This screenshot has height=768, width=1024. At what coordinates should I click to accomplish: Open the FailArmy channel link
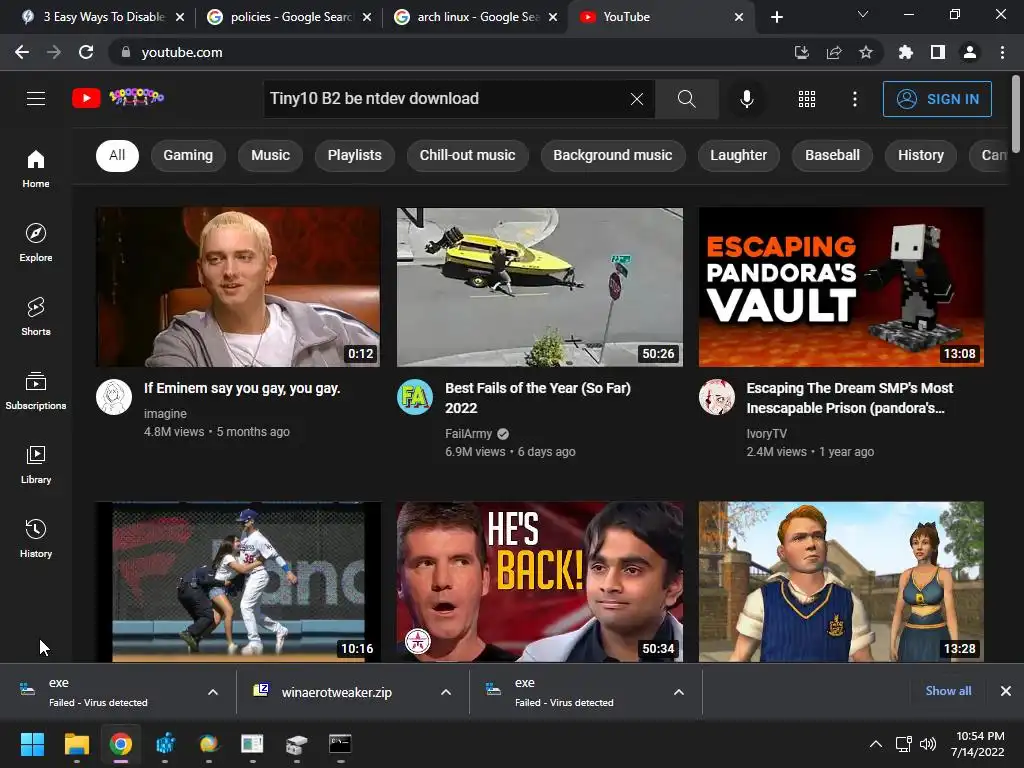point(468,434)
